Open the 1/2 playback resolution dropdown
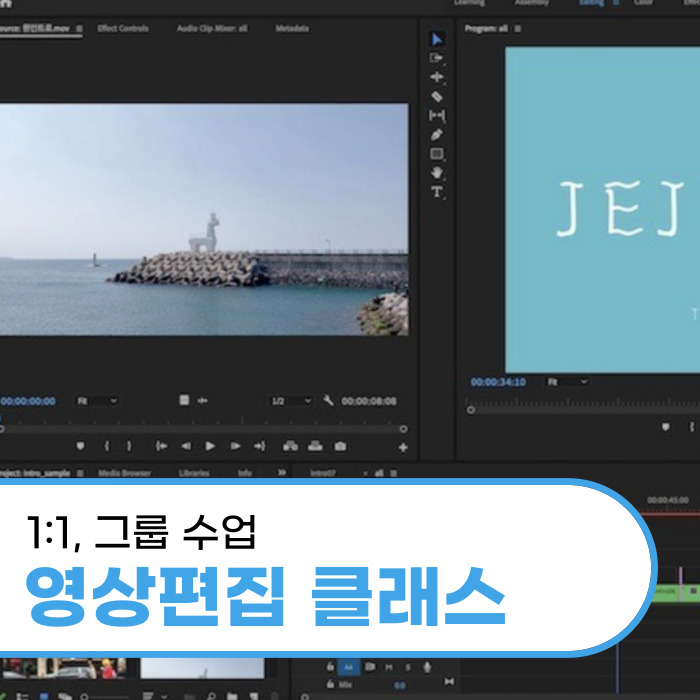This screenshot has width=700, height=700. (x=292, y=401)
